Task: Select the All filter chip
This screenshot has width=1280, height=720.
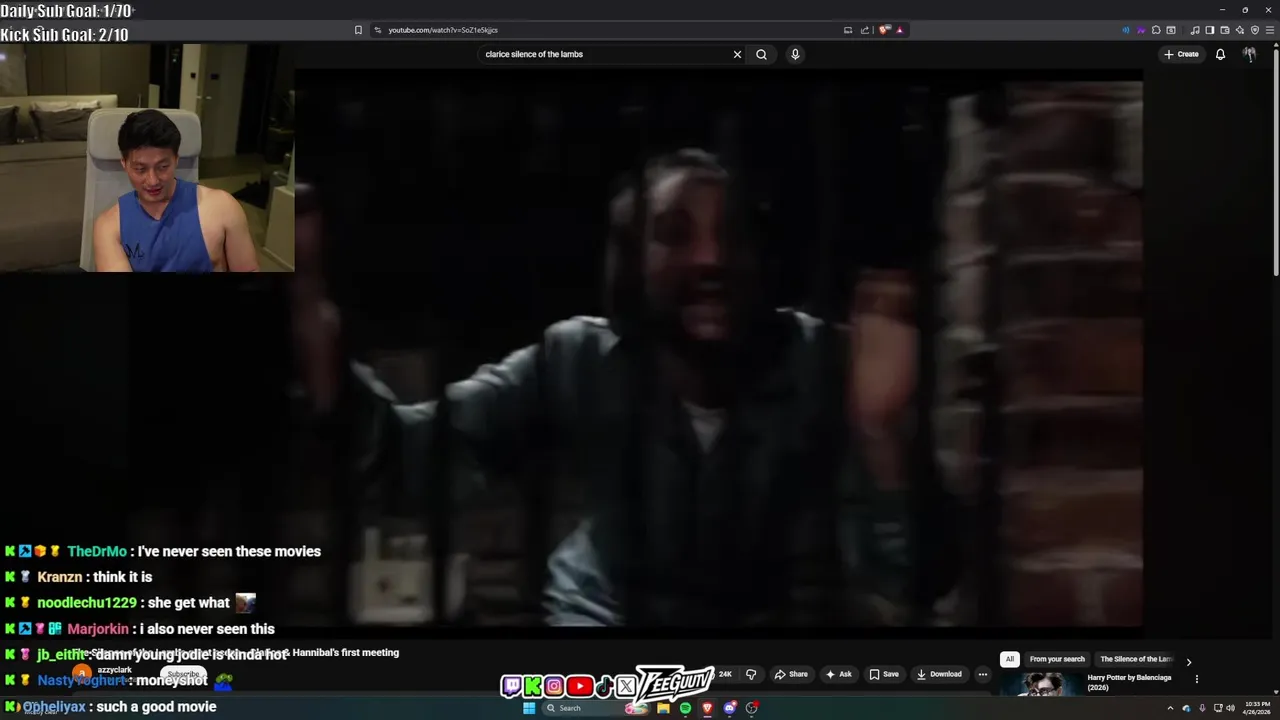Action: pyautogui.click(x=1010, y=659)
